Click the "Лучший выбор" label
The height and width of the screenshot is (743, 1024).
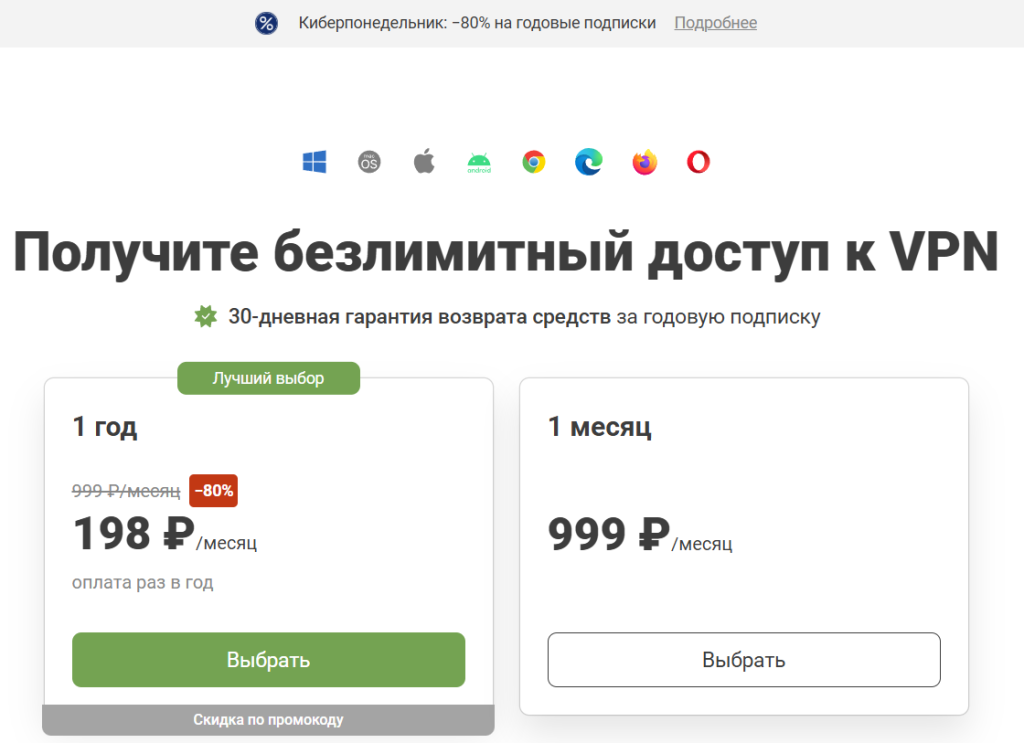pos(268,378)
